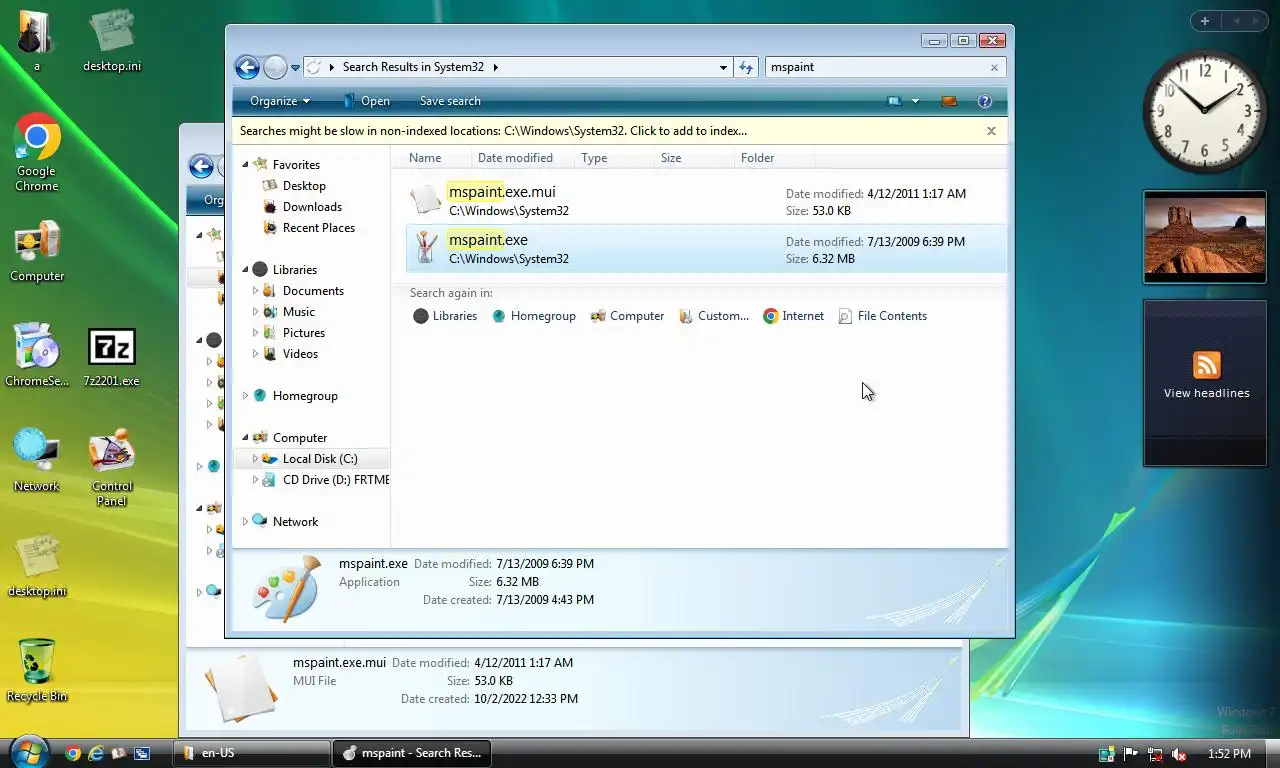Click the analog clock gadget
The width and height of the screenshot is (1280, 768).
(x=1204, y=110)
